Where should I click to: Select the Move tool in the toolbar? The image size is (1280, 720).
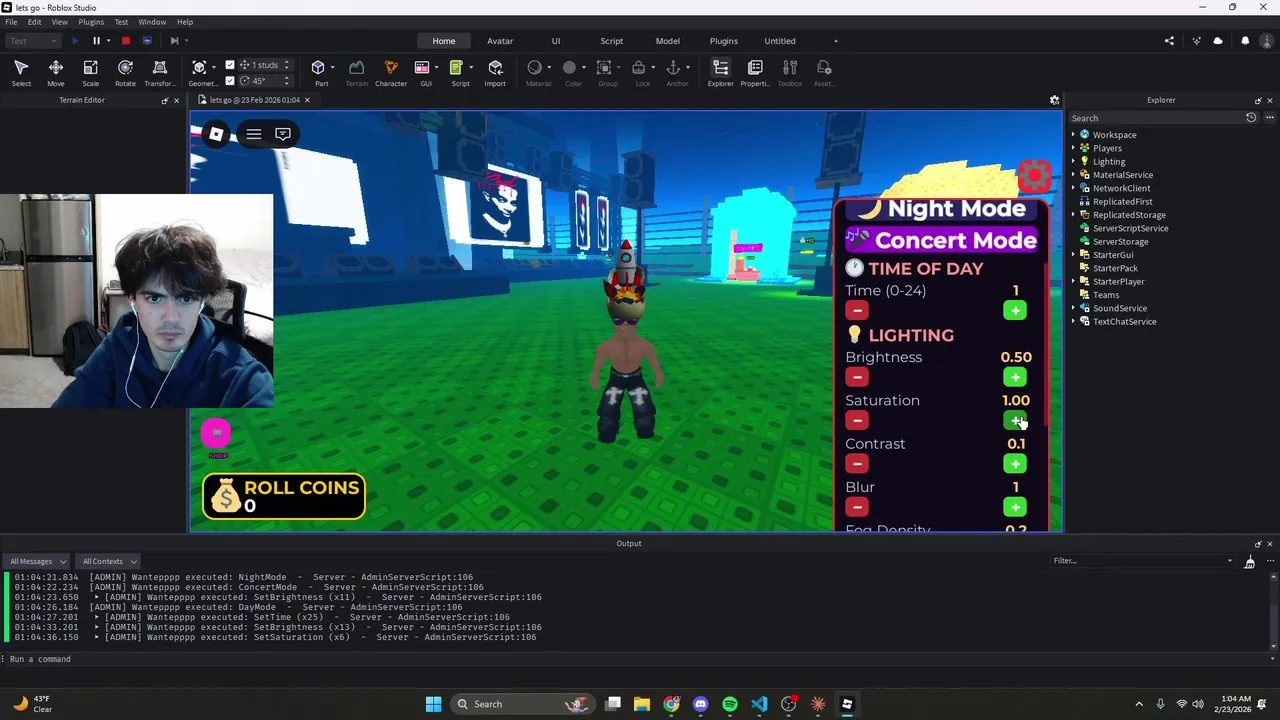click(x=56, y=72)
